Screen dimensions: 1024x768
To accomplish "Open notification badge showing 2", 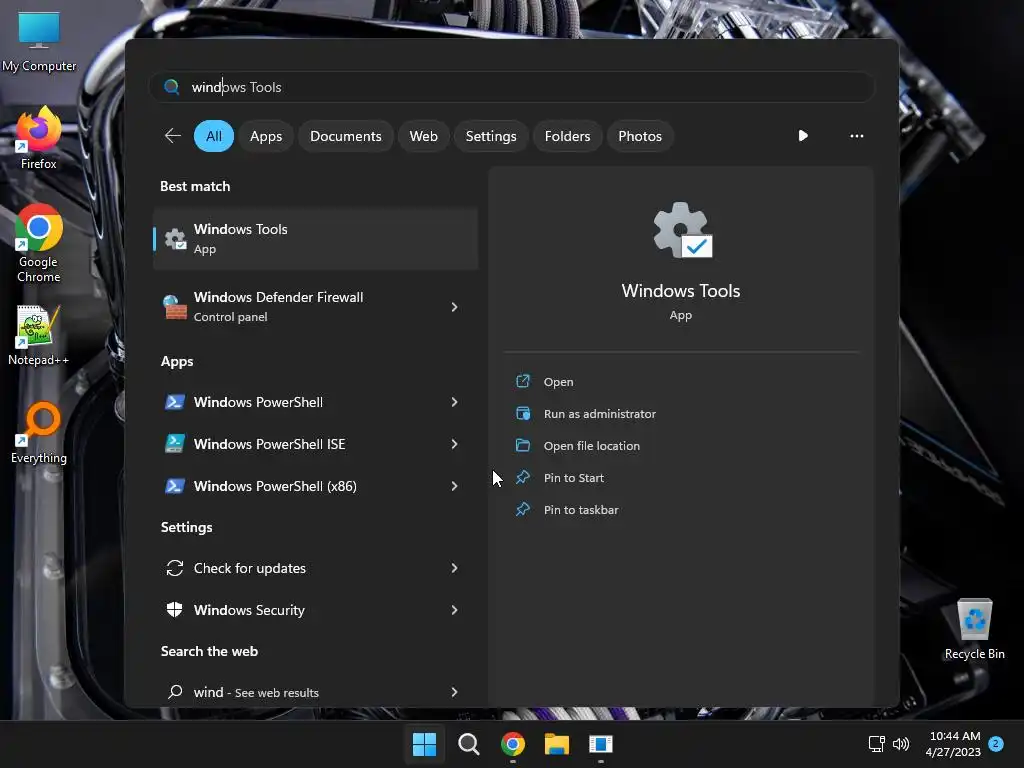I will (996, 743).
